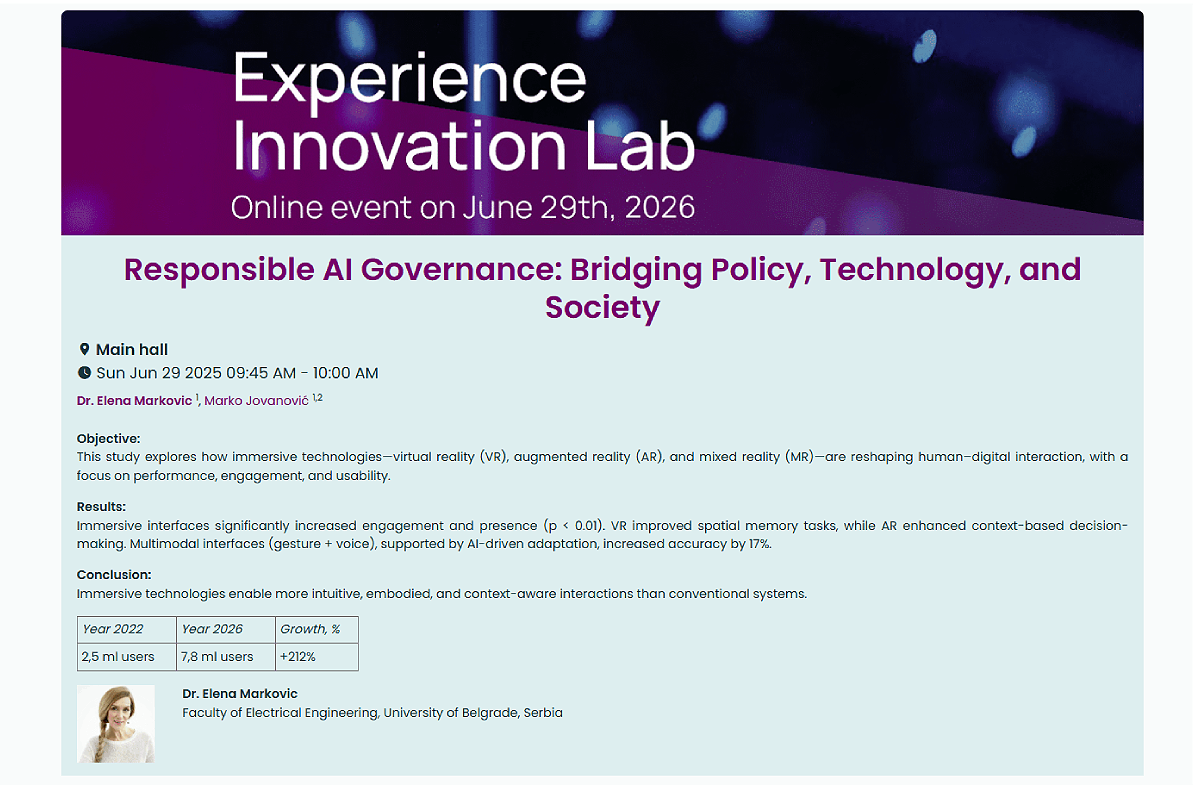This screenshot has height=785, width=1200.
Task: Click Dr. Elena Markovic's portrait photo
Action: pyautogui.click(x=116, y=724)
